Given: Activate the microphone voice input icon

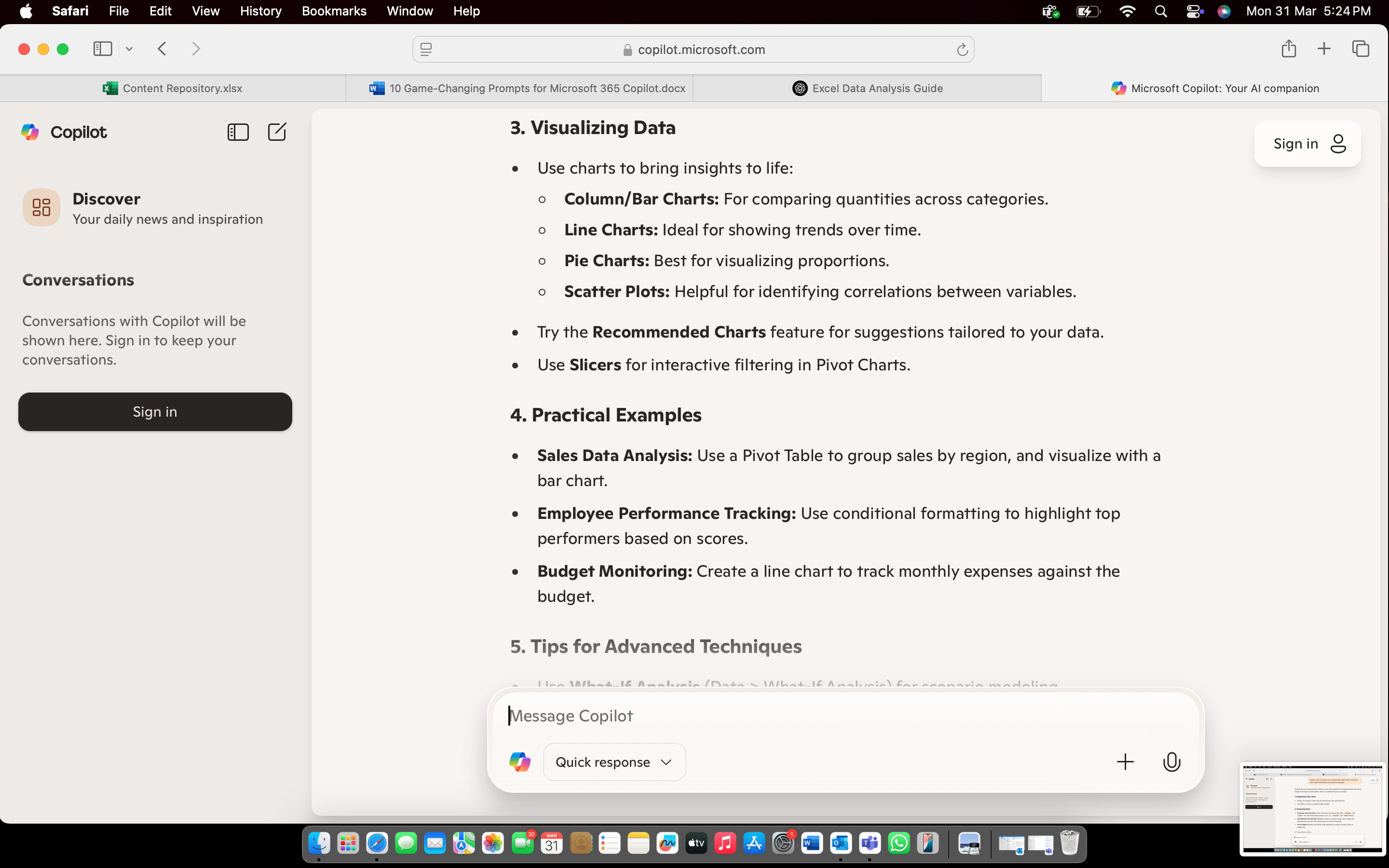Looking at the screenshot, I should click(x=1171, y=762).
